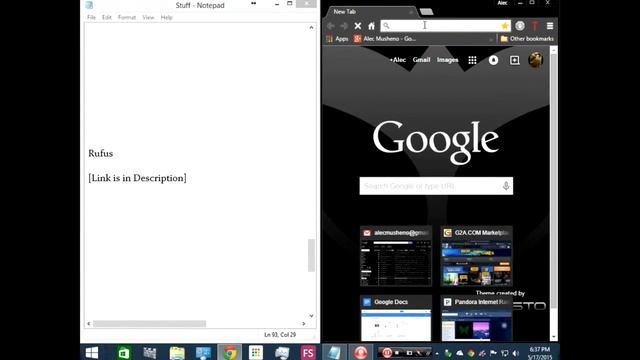
Task: Click the word Rufus in Notepad
Action: (100, 154)
